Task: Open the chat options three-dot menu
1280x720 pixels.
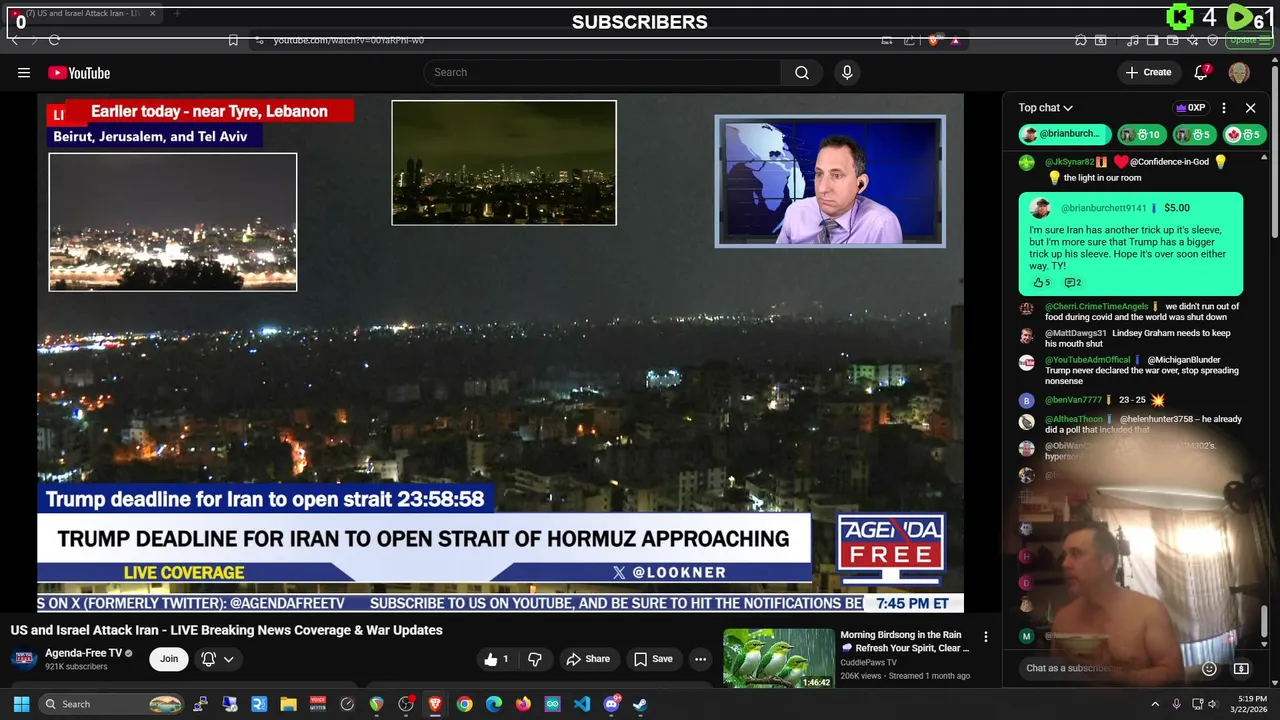Action: (1224, 108)
